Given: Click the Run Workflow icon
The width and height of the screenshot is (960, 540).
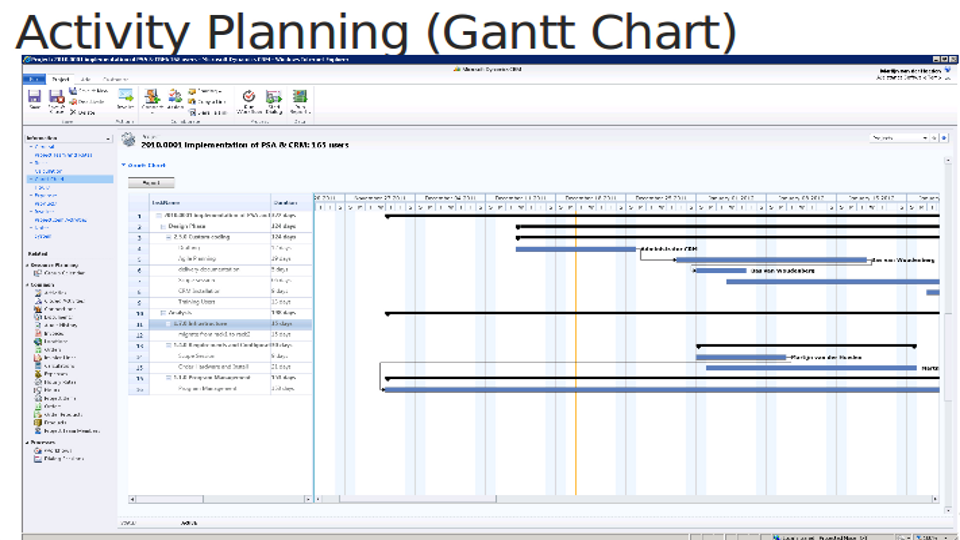Looking at the screenshot, I should pos(248,98).
